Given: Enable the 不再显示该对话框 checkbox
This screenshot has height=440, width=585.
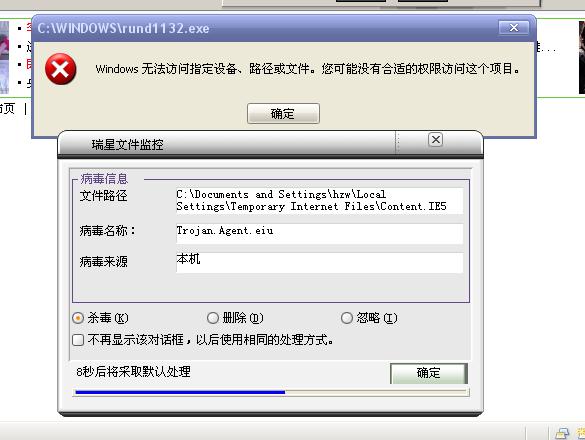Looking at the screenshot, I should [78, 340].
